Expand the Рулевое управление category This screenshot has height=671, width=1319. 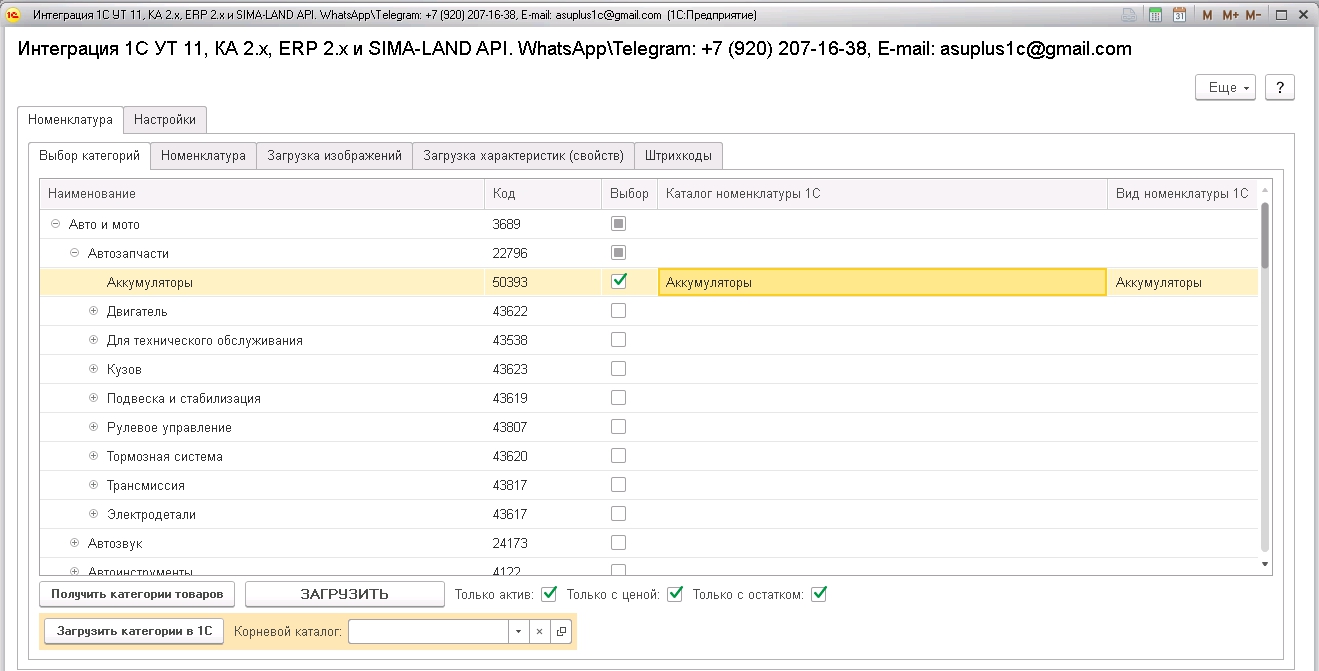(x=94, y=428)
